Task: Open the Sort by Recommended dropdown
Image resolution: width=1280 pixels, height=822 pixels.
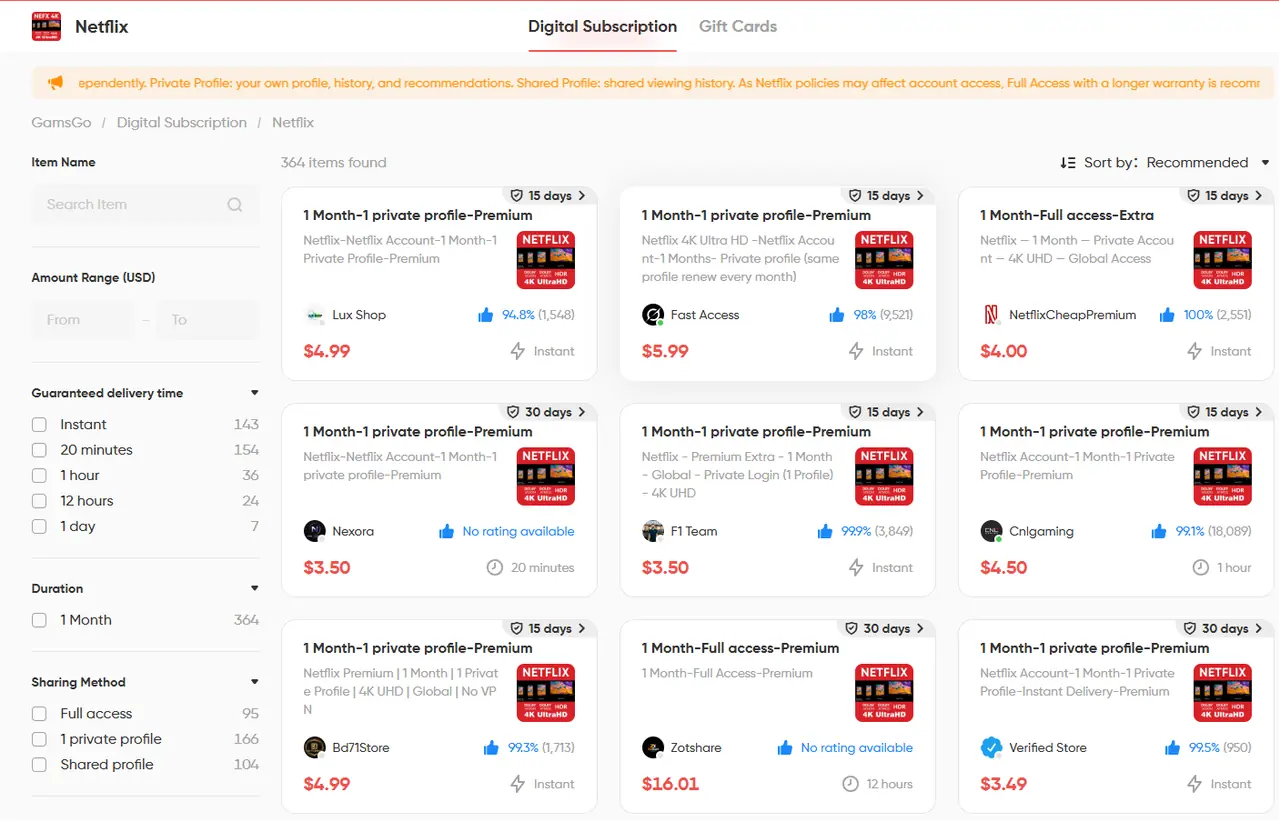Action: 1208,163
